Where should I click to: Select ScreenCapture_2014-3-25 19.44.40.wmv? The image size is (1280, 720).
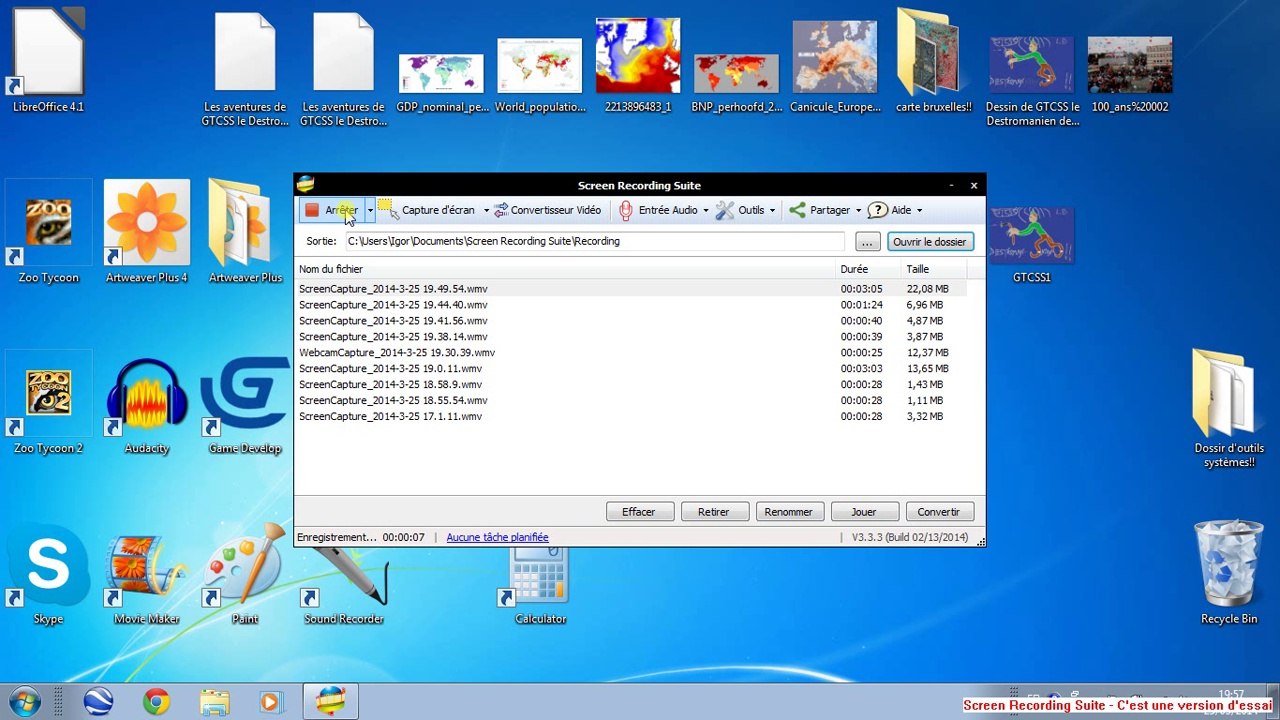point(632,305)
